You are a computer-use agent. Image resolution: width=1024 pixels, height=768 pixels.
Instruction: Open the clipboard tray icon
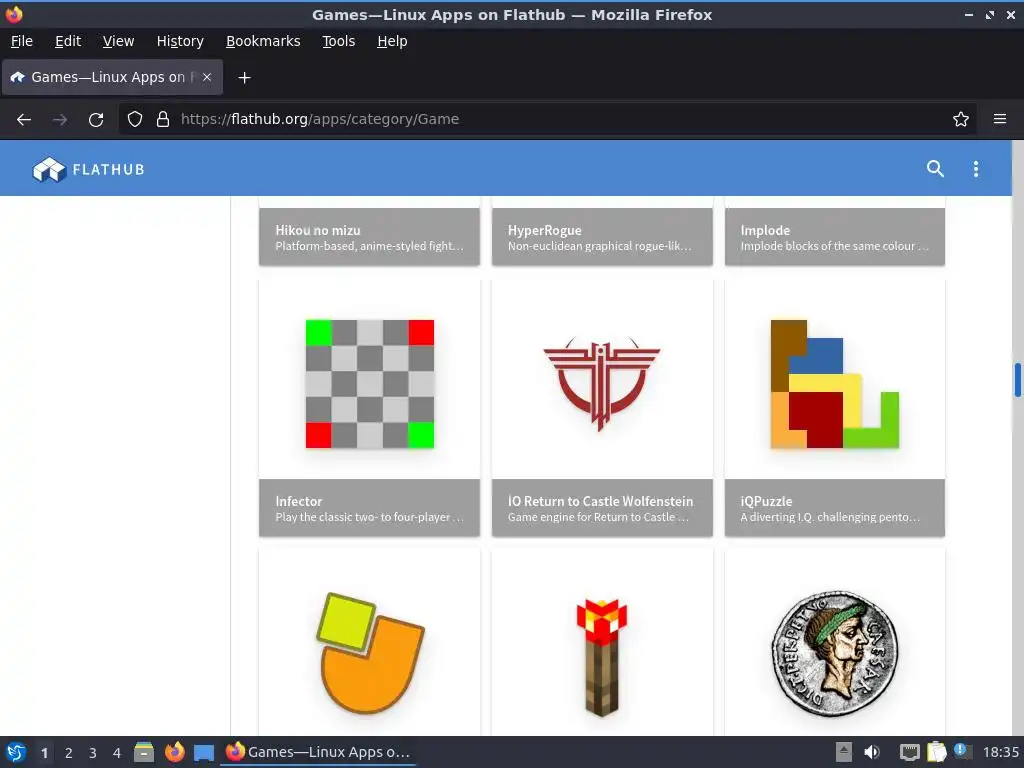click(x=936, y=752)
